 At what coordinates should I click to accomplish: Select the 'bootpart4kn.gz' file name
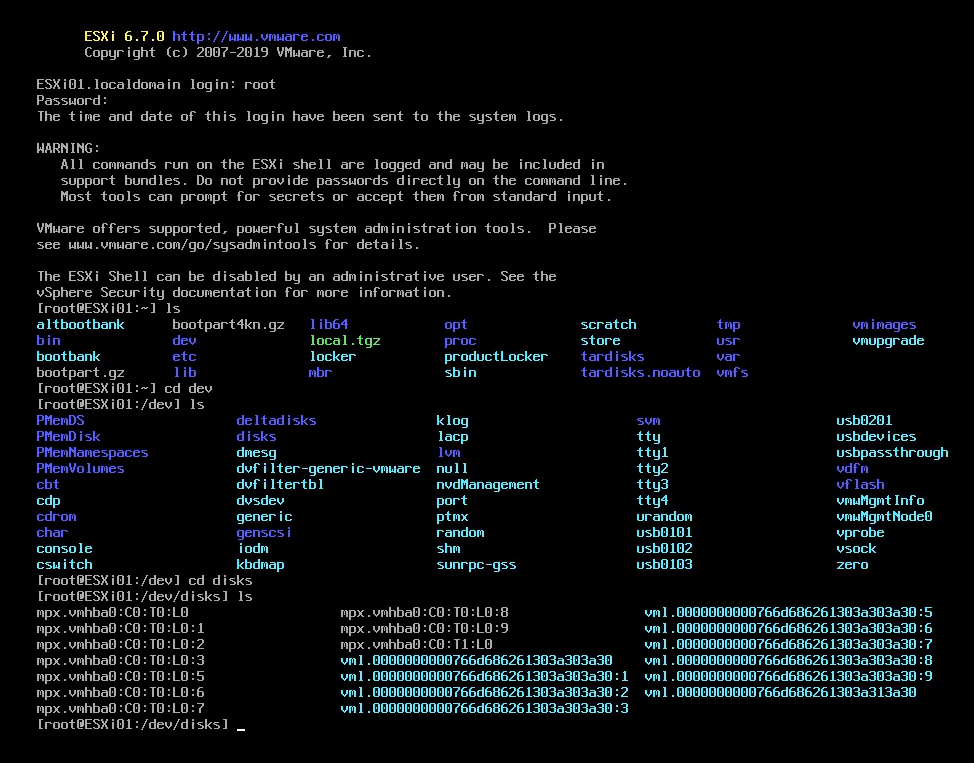(x=229, y=324)
